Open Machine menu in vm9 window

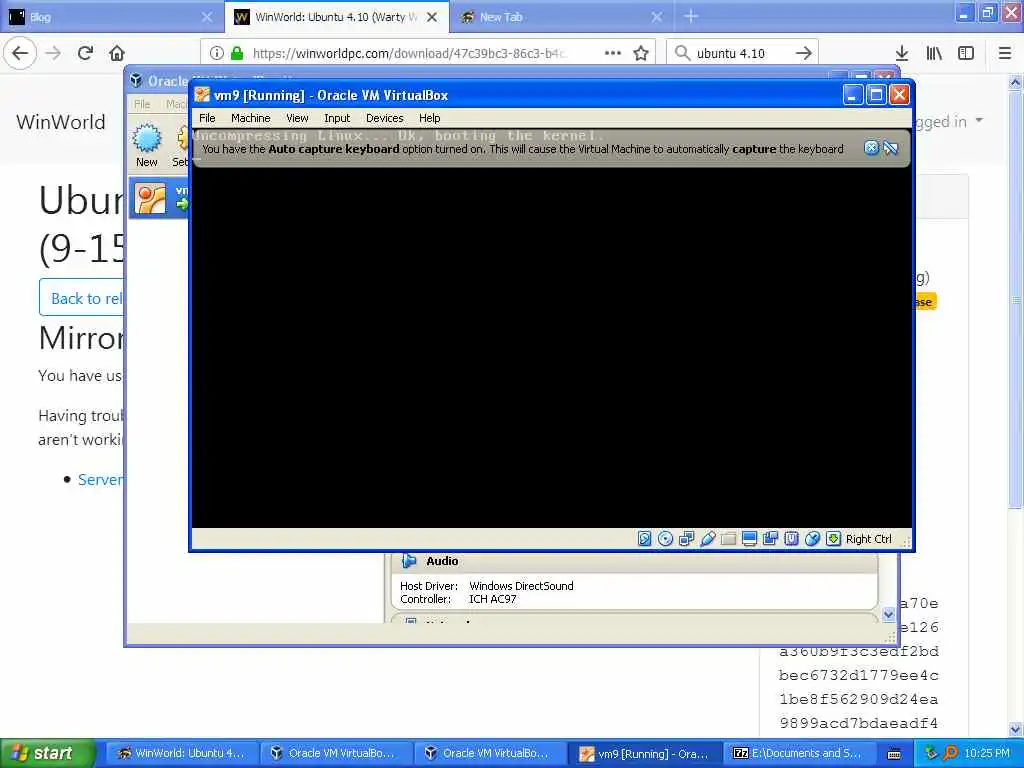(250, 118)
